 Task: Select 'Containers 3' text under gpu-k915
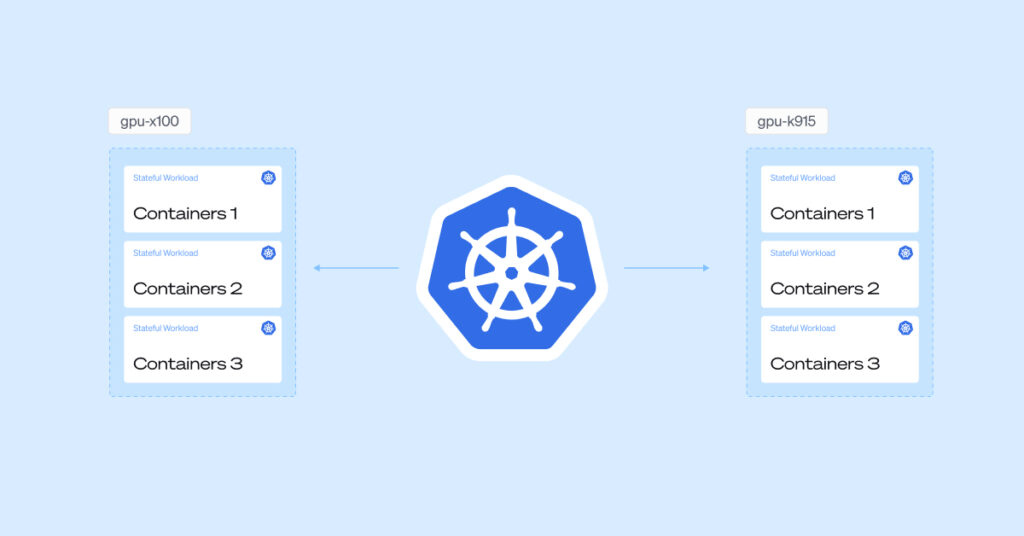tap(825, 364)
